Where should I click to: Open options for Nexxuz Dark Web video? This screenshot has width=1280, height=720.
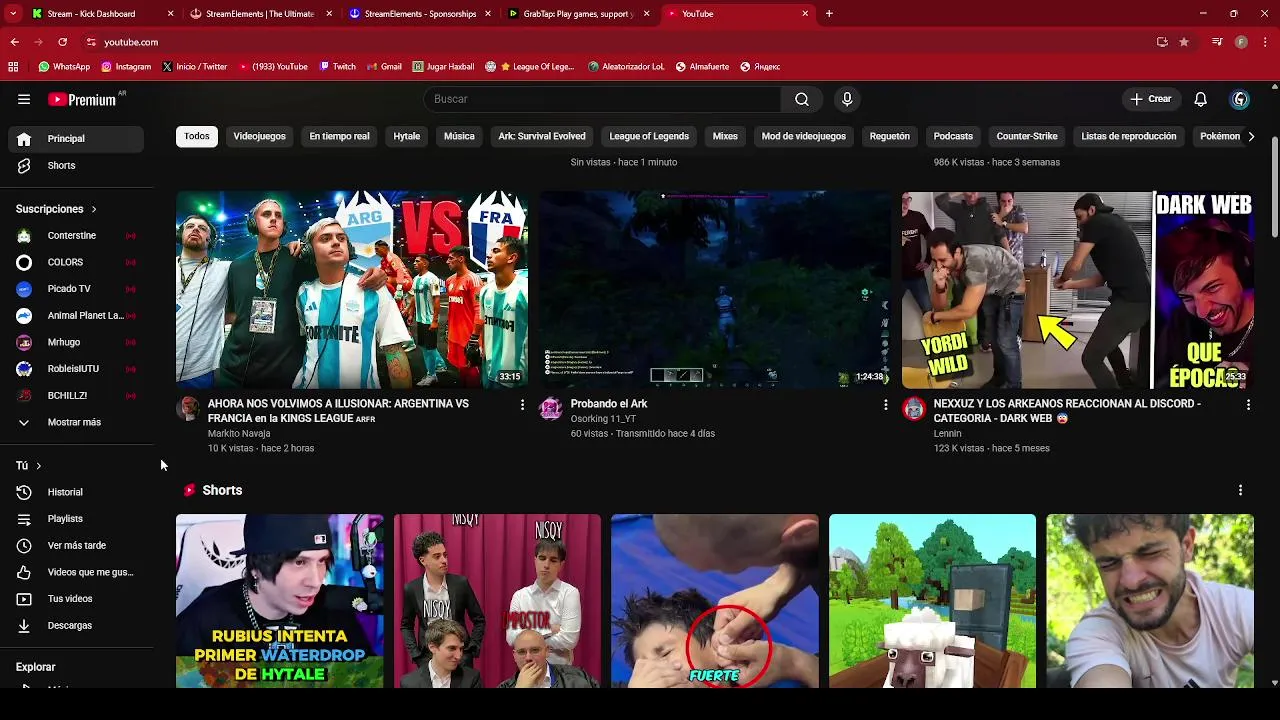[x=1248, y=405]
